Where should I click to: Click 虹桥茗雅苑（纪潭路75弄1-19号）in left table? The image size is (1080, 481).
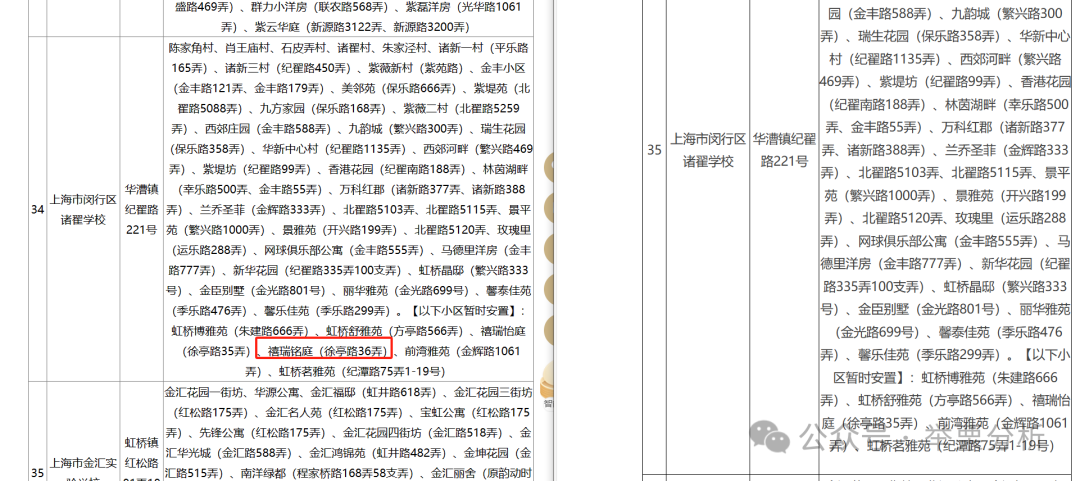click(x=362, y=371)
